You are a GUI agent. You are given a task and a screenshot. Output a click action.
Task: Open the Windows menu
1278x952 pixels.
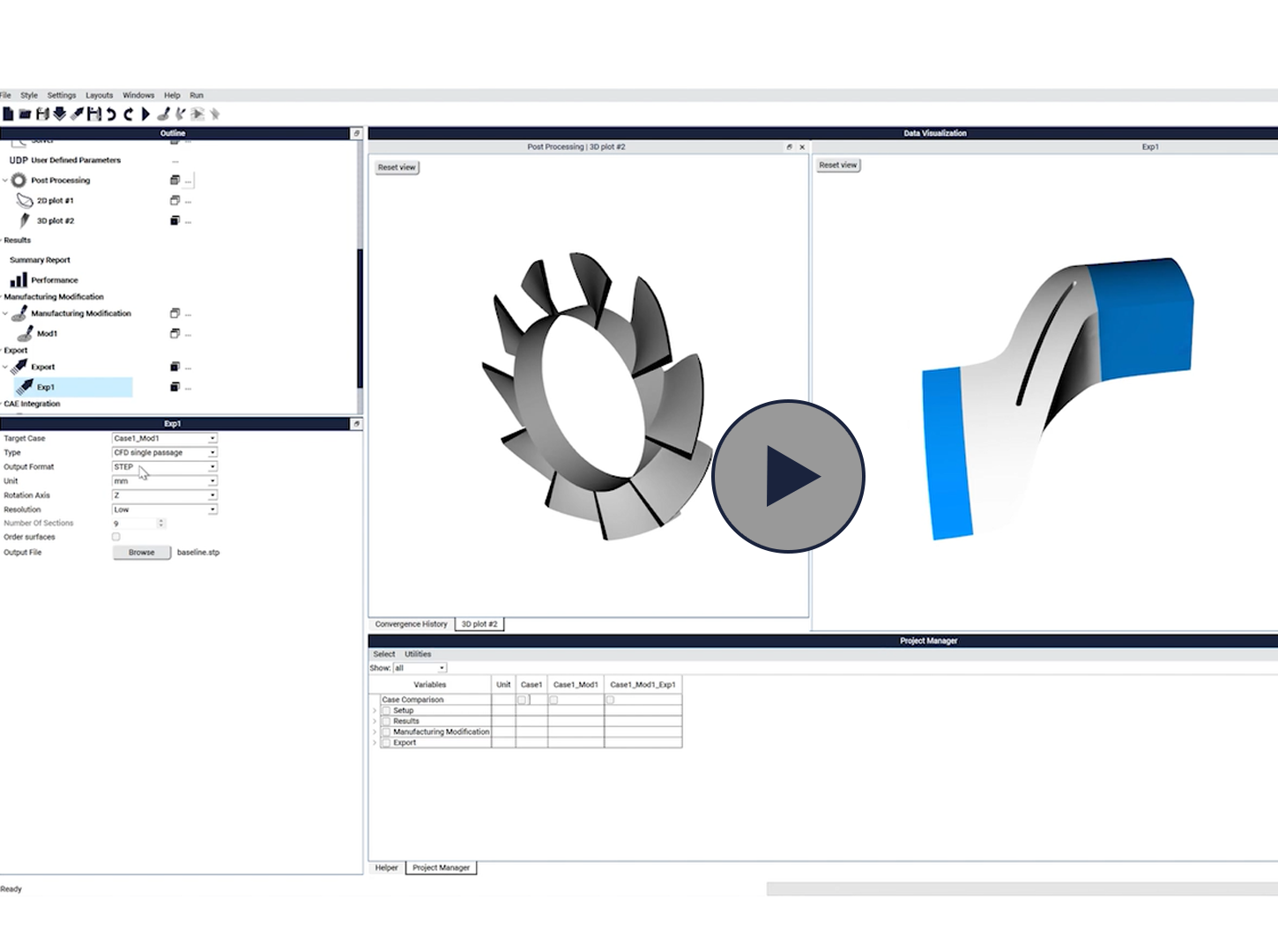click(138, 95)
